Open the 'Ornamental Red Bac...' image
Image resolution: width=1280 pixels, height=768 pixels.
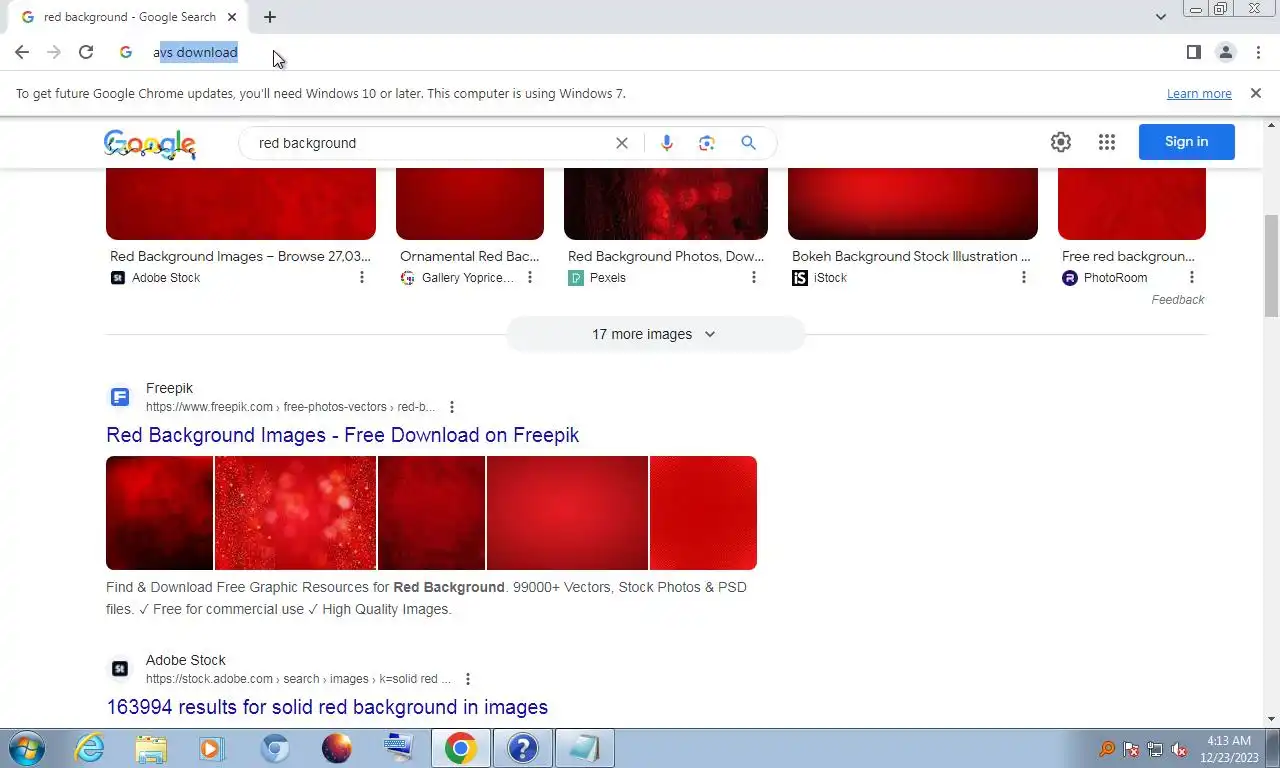coord(470,204)
